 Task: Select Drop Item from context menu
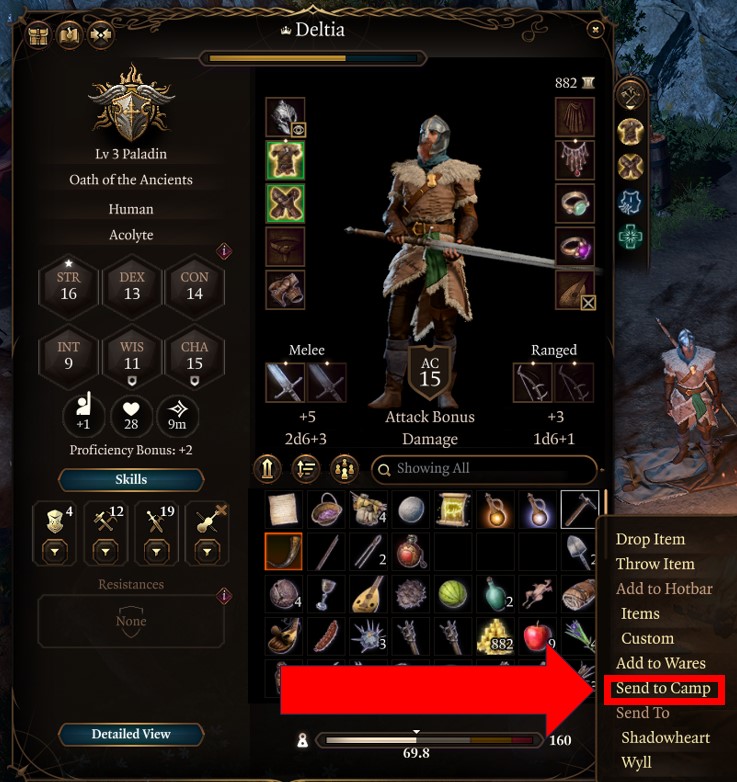[x=650, y=539]
